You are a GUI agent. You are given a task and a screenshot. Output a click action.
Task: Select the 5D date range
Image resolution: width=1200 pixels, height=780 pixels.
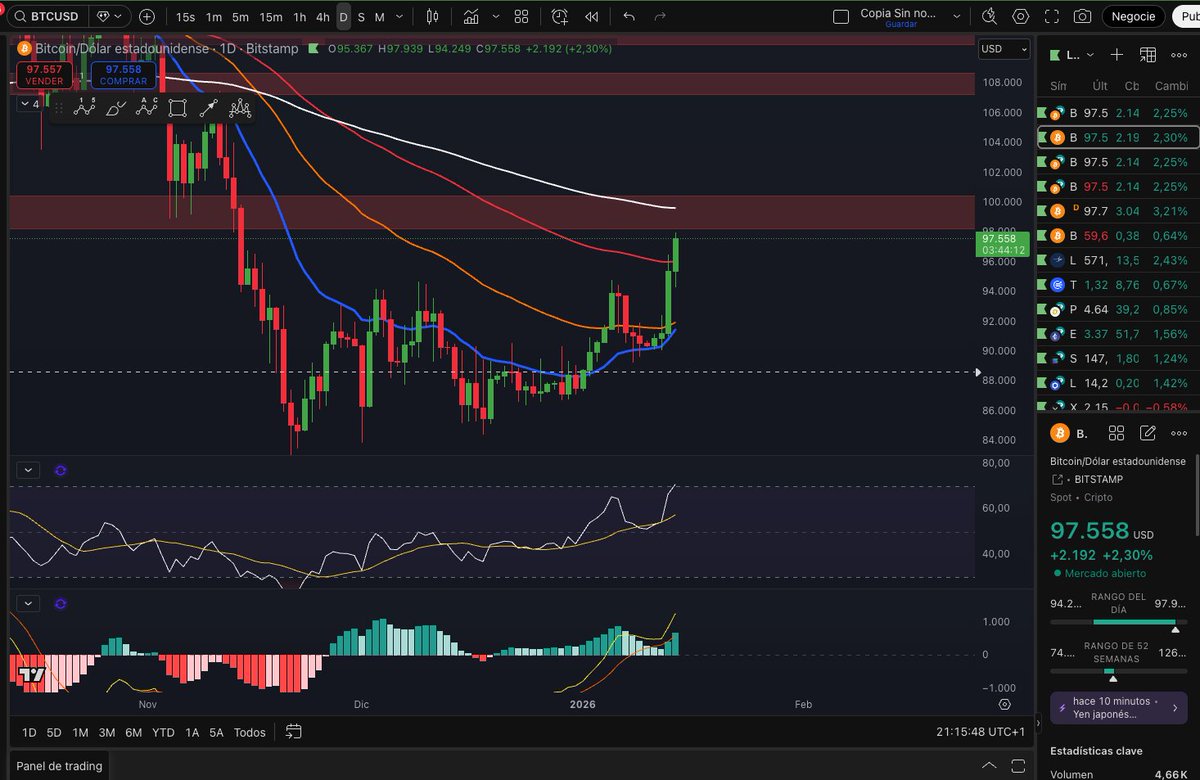54,732
